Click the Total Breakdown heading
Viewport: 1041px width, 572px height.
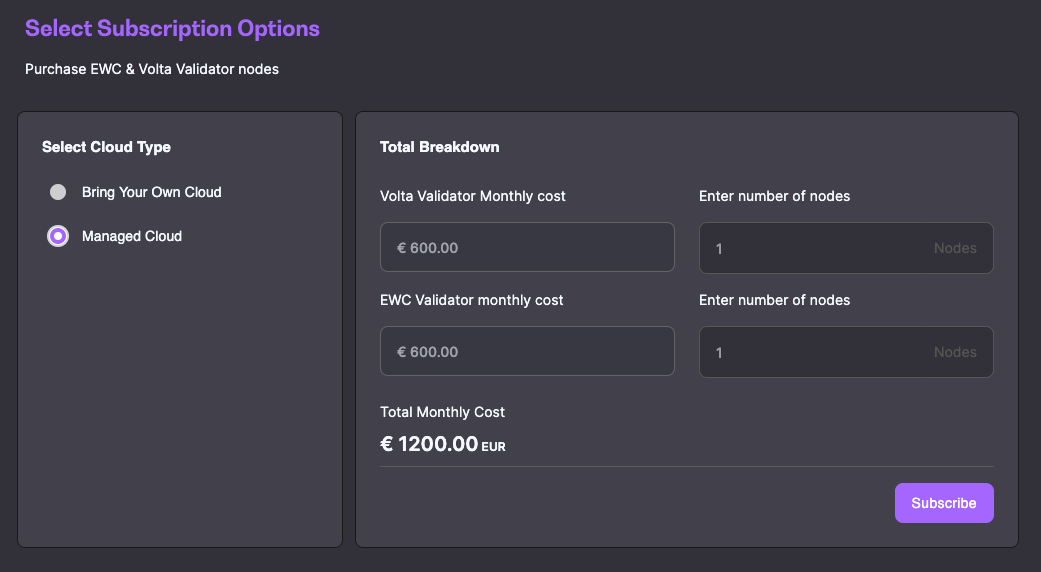[x=439, y=147]
